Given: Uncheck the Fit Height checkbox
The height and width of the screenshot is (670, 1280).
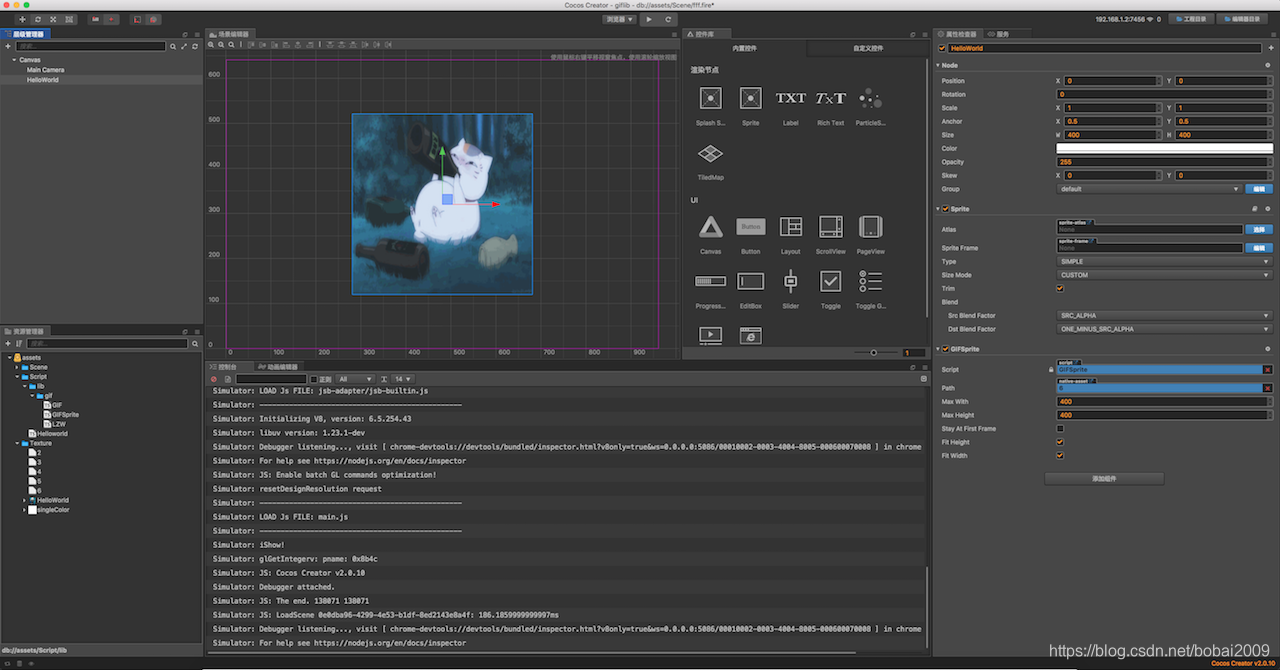Looking at the screenshot, I should click(x=1060, y=442).
